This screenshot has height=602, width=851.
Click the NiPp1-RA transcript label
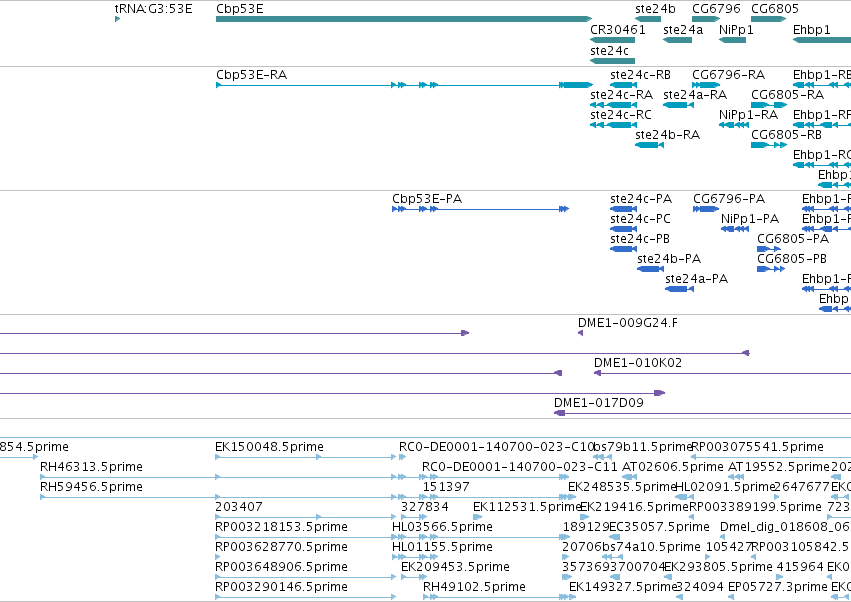pos(748,115)
